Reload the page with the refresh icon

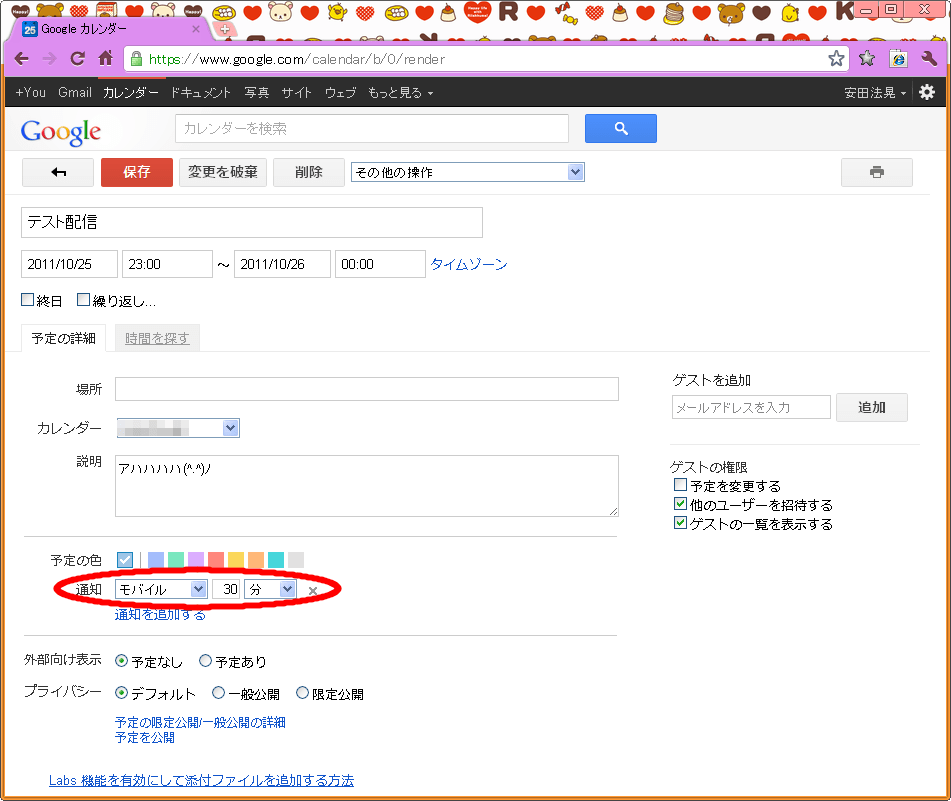77,59
